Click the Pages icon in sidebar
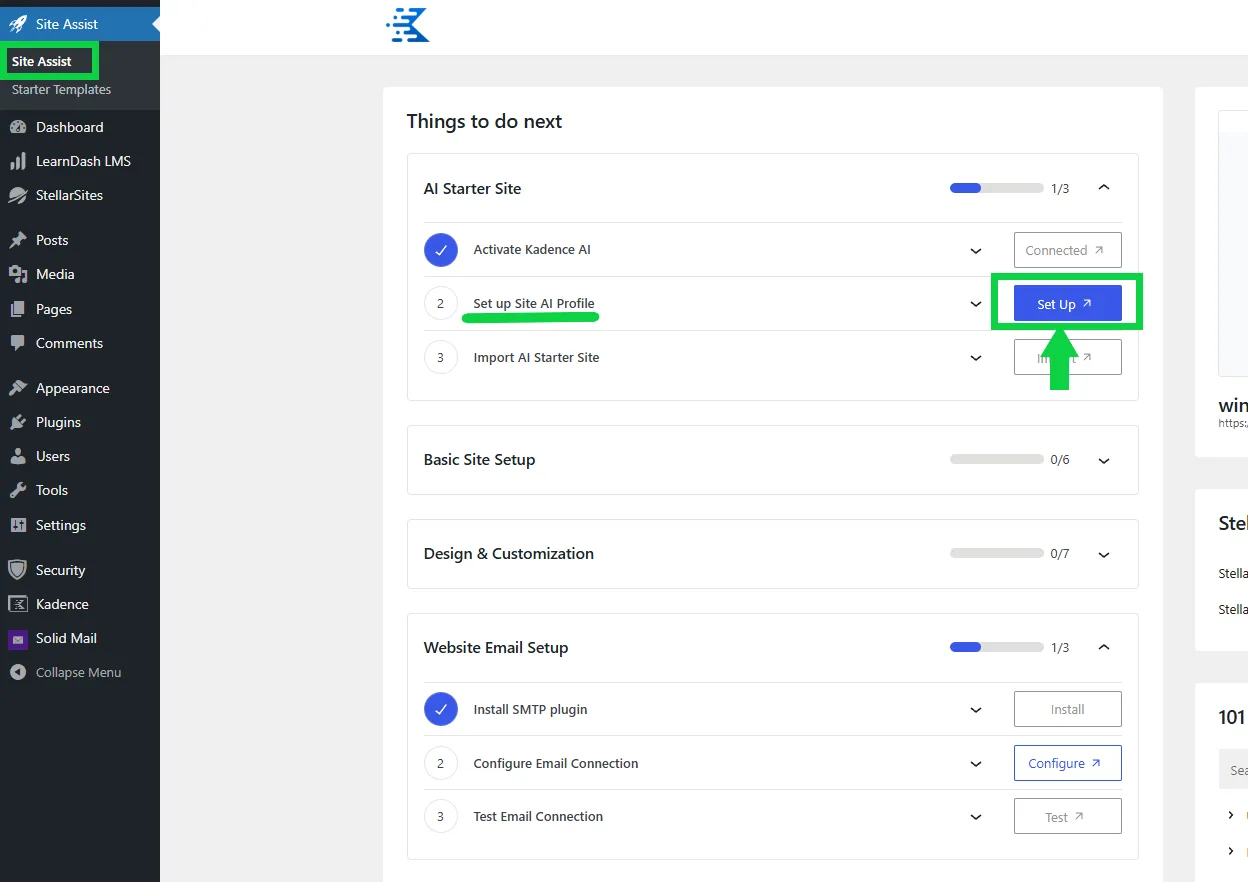 (17, 309)
